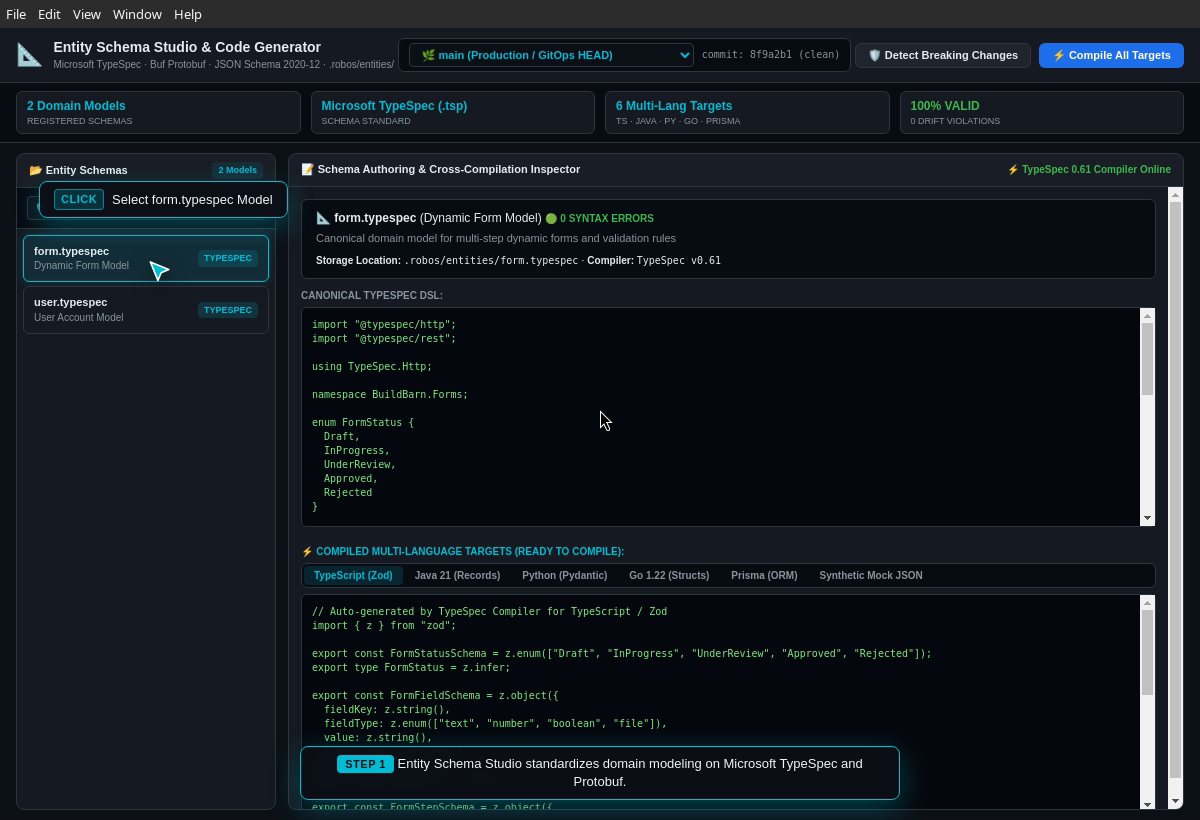This screenshot has width=1200, height=820.
Task: Click the Canonical domain model description text
Action: (x=496, y=238)
